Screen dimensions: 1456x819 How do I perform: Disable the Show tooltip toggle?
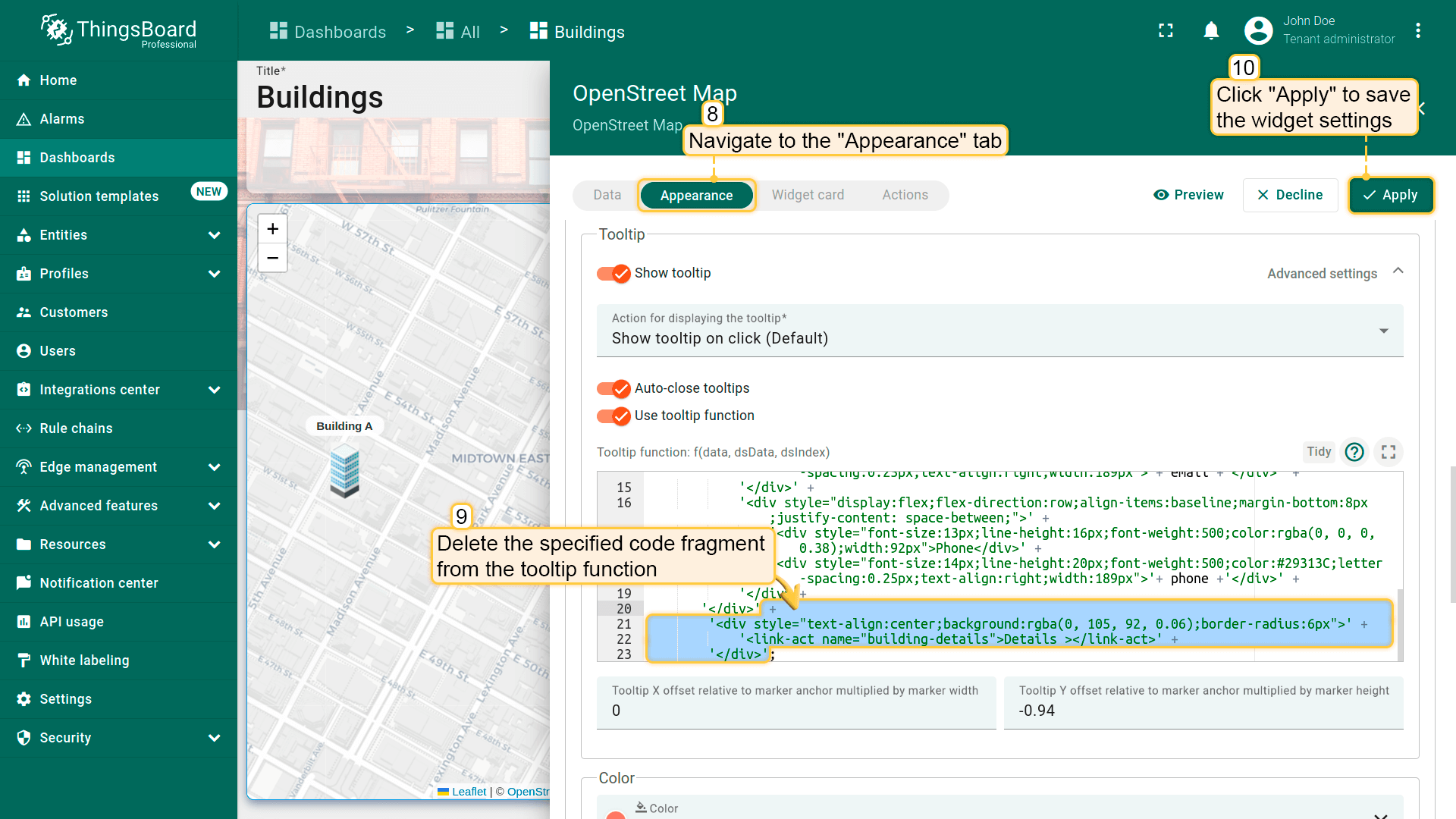[x=613, y=273]
